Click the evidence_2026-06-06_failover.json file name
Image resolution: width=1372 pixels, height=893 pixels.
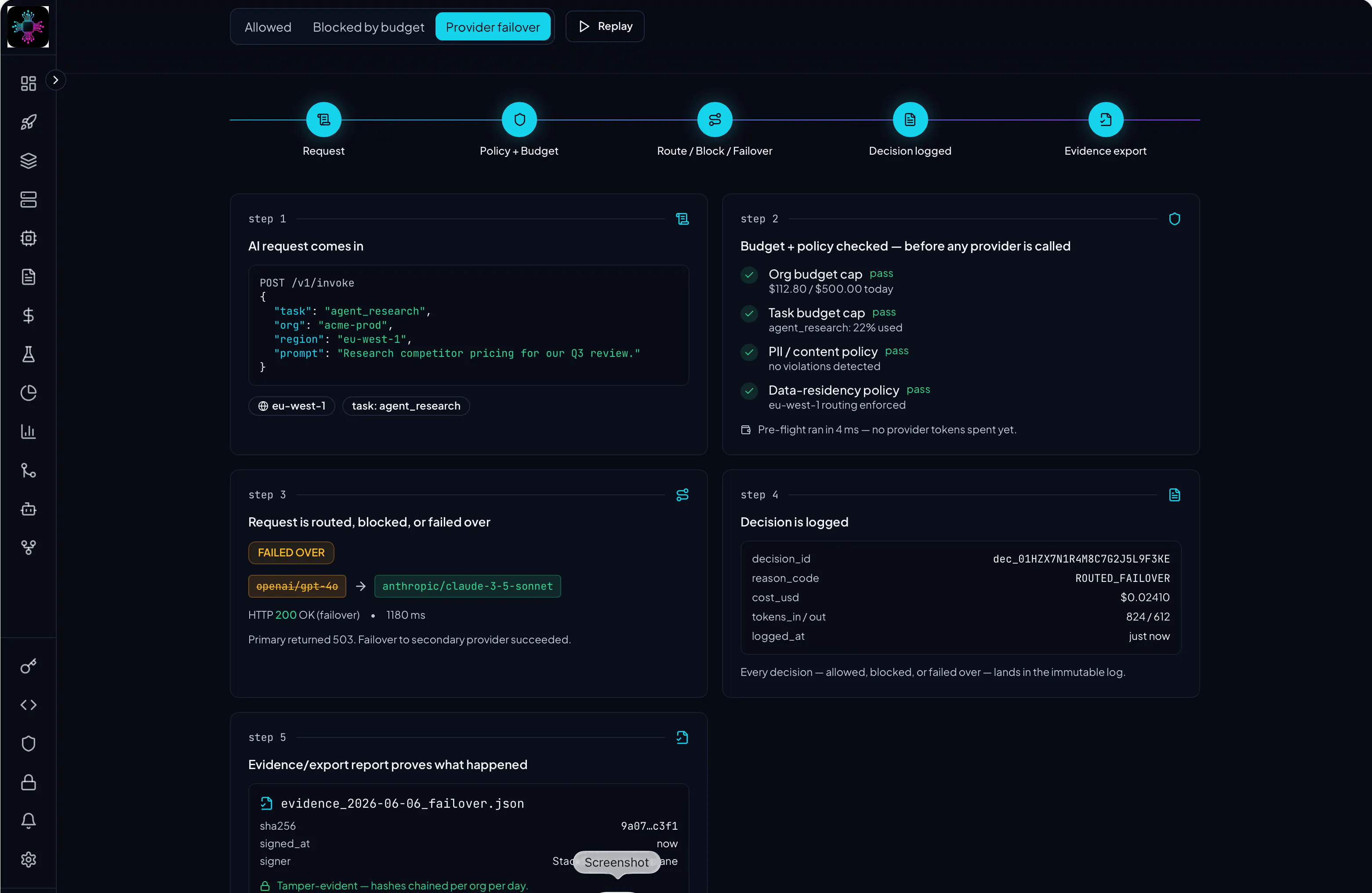(403, 804)
